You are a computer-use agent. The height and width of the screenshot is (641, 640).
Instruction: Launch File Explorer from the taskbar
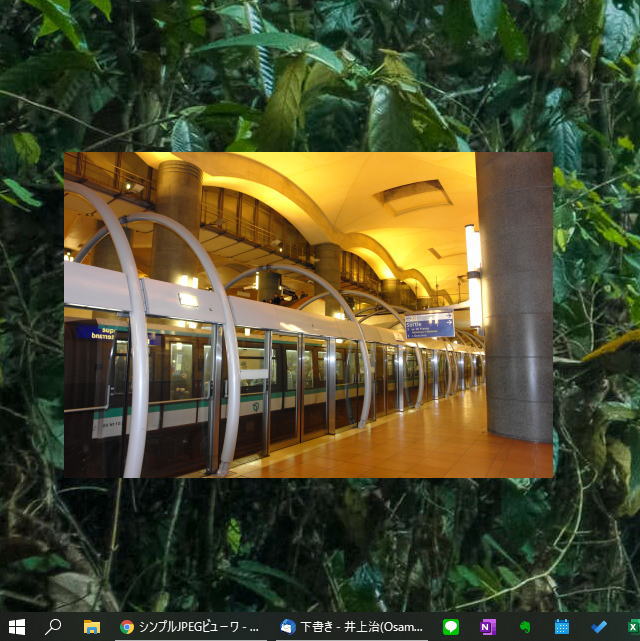[91, 626]
